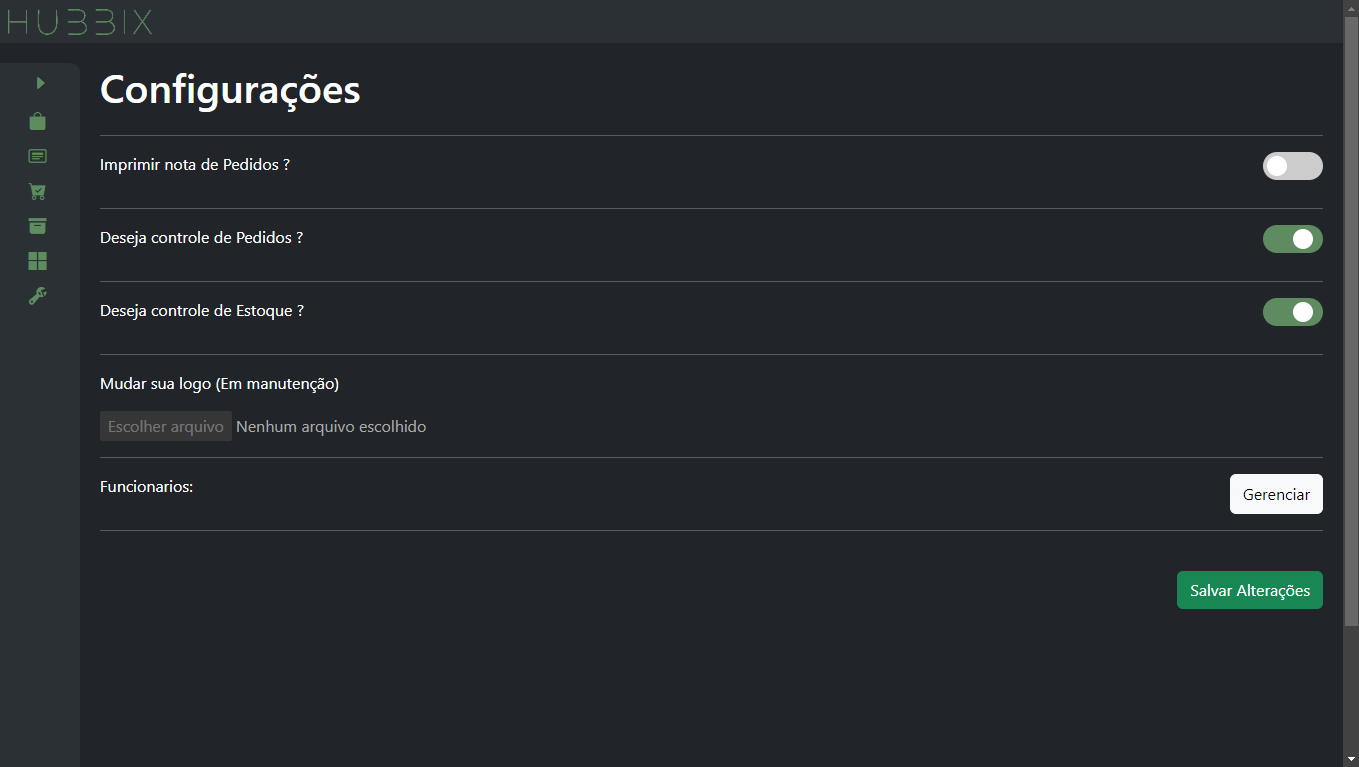Viewport: 1359px width, 767px height.
Task: Open the shopping cart checkmark icon
Action: point(38,191)
